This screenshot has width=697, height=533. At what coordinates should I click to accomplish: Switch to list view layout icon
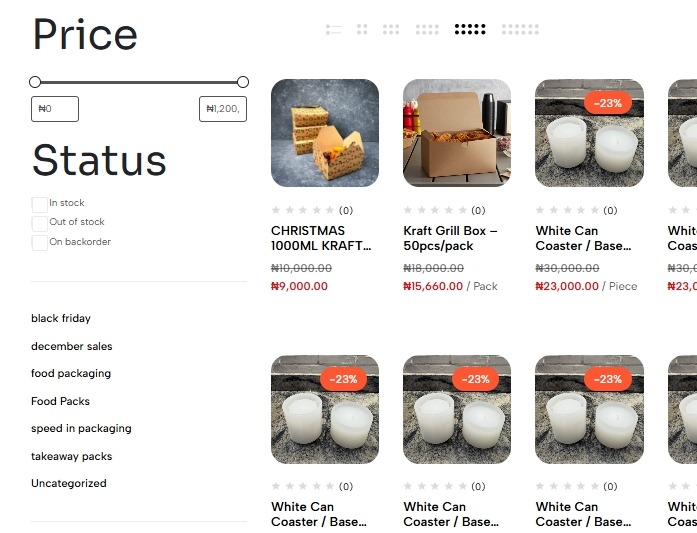pos(333,30)
